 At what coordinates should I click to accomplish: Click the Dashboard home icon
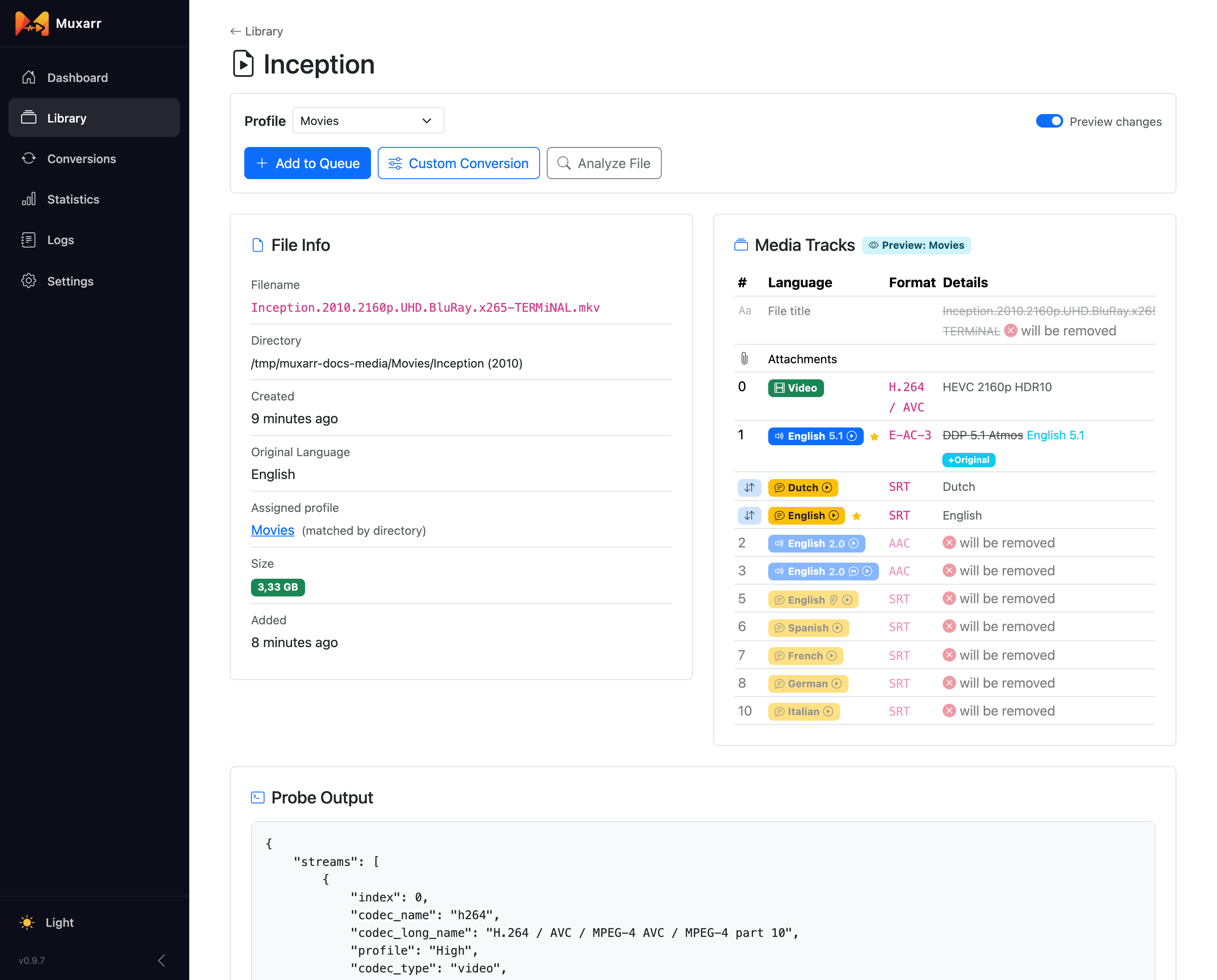click(29, 77)
